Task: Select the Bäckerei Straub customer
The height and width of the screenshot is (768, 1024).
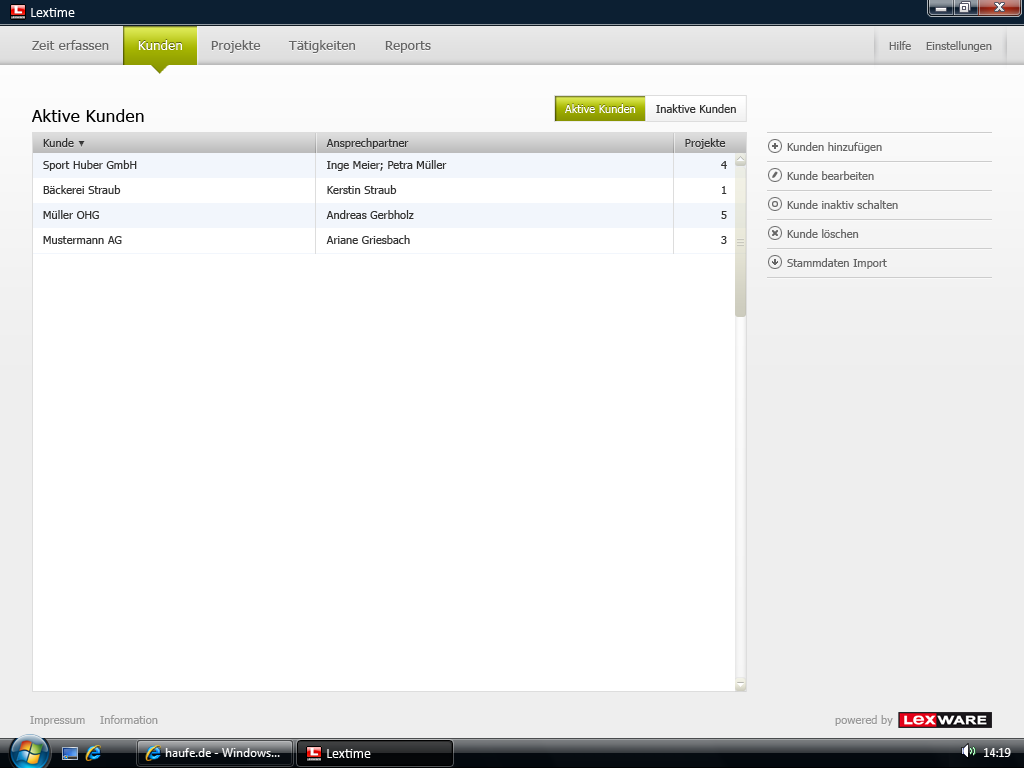Action: [82, 190]
